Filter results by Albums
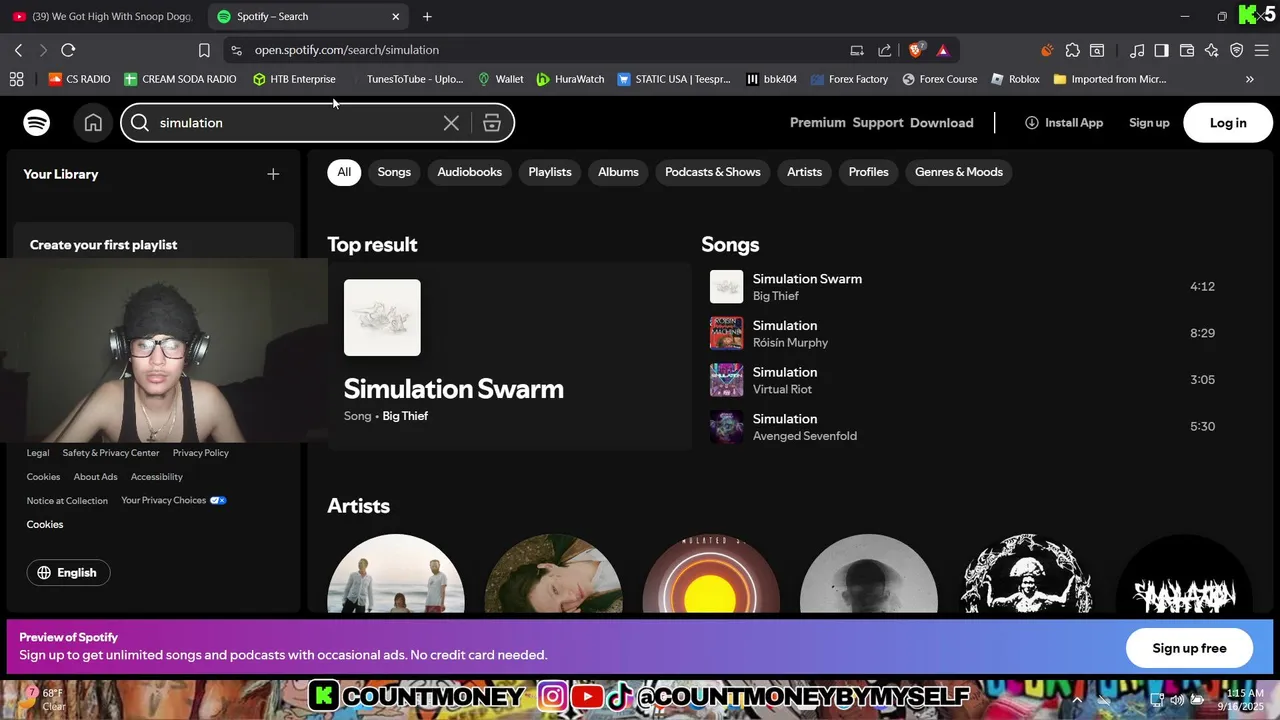This screenshot has height=720, width=1280. pos(618,172)
